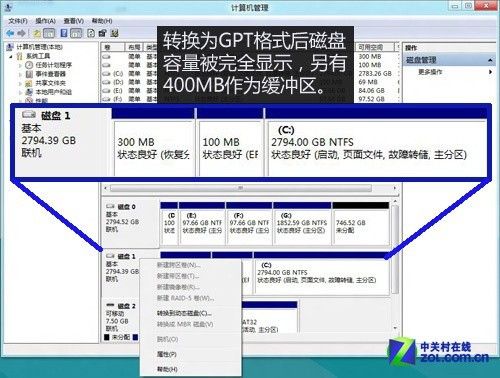This screenshot has width=500, height=378.
Task: Select the (F:) 97.66 GB partition on 磁盘 0
Action: pyautogui.click(x=249, y=223)
